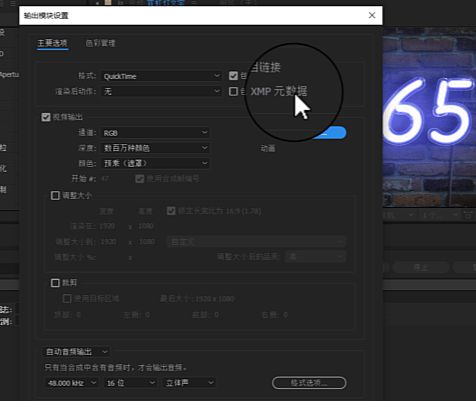Enable the 包括源 XMP 元数据 checkbox

(x=233, y=91)
